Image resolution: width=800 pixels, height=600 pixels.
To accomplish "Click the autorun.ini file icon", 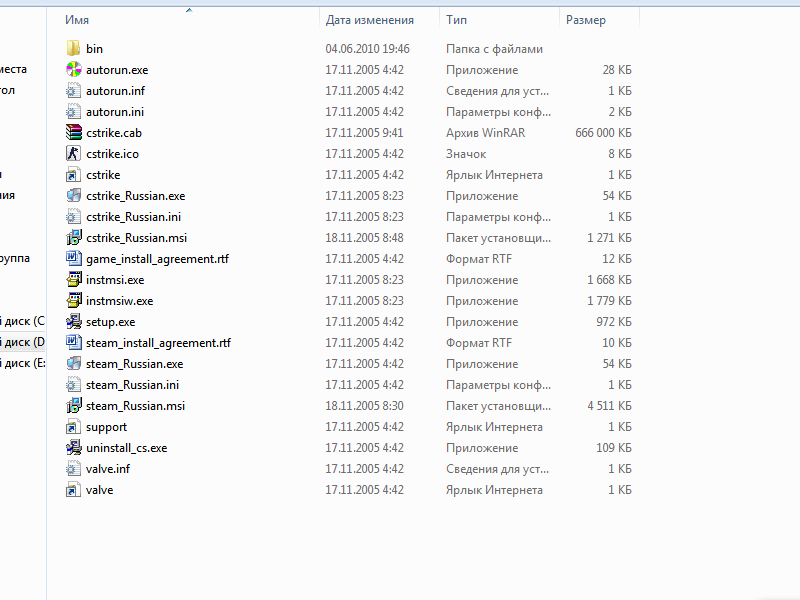I will point(73,111).
